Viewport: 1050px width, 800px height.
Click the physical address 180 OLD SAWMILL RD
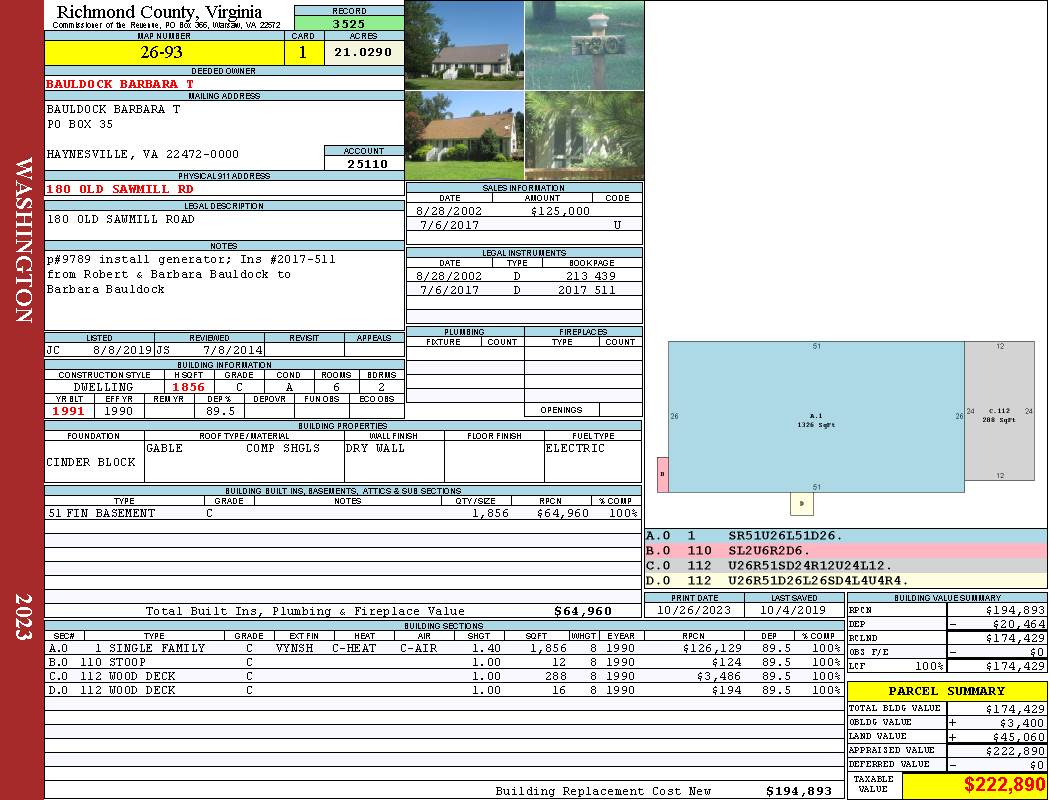click(x=120, y=189)
